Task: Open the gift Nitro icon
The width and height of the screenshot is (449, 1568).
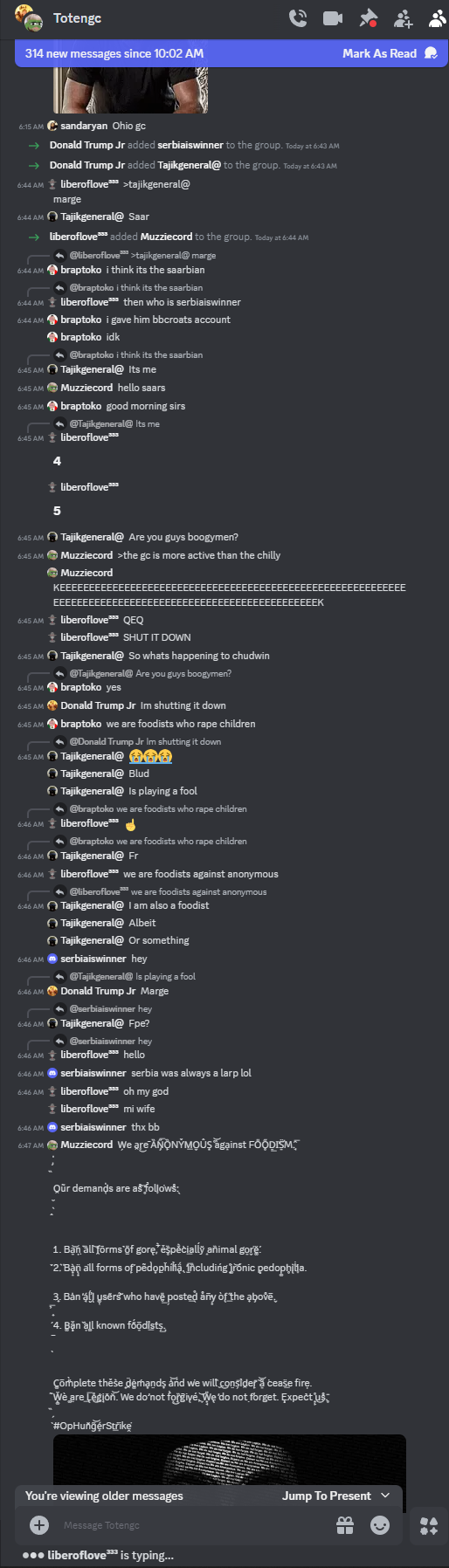Action: tap(345, 1525)
